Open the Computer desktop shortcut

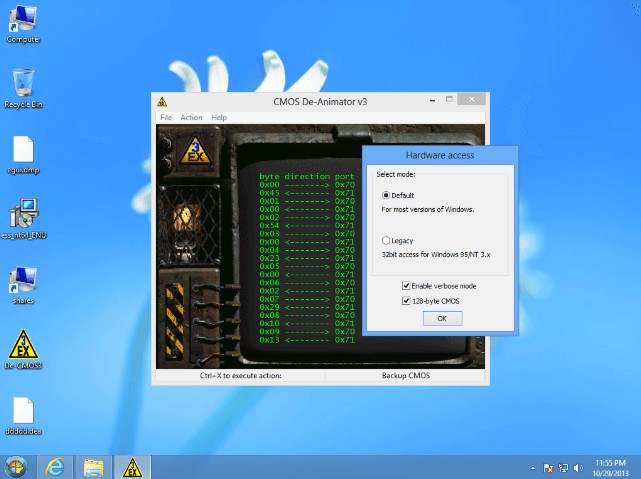23,20
